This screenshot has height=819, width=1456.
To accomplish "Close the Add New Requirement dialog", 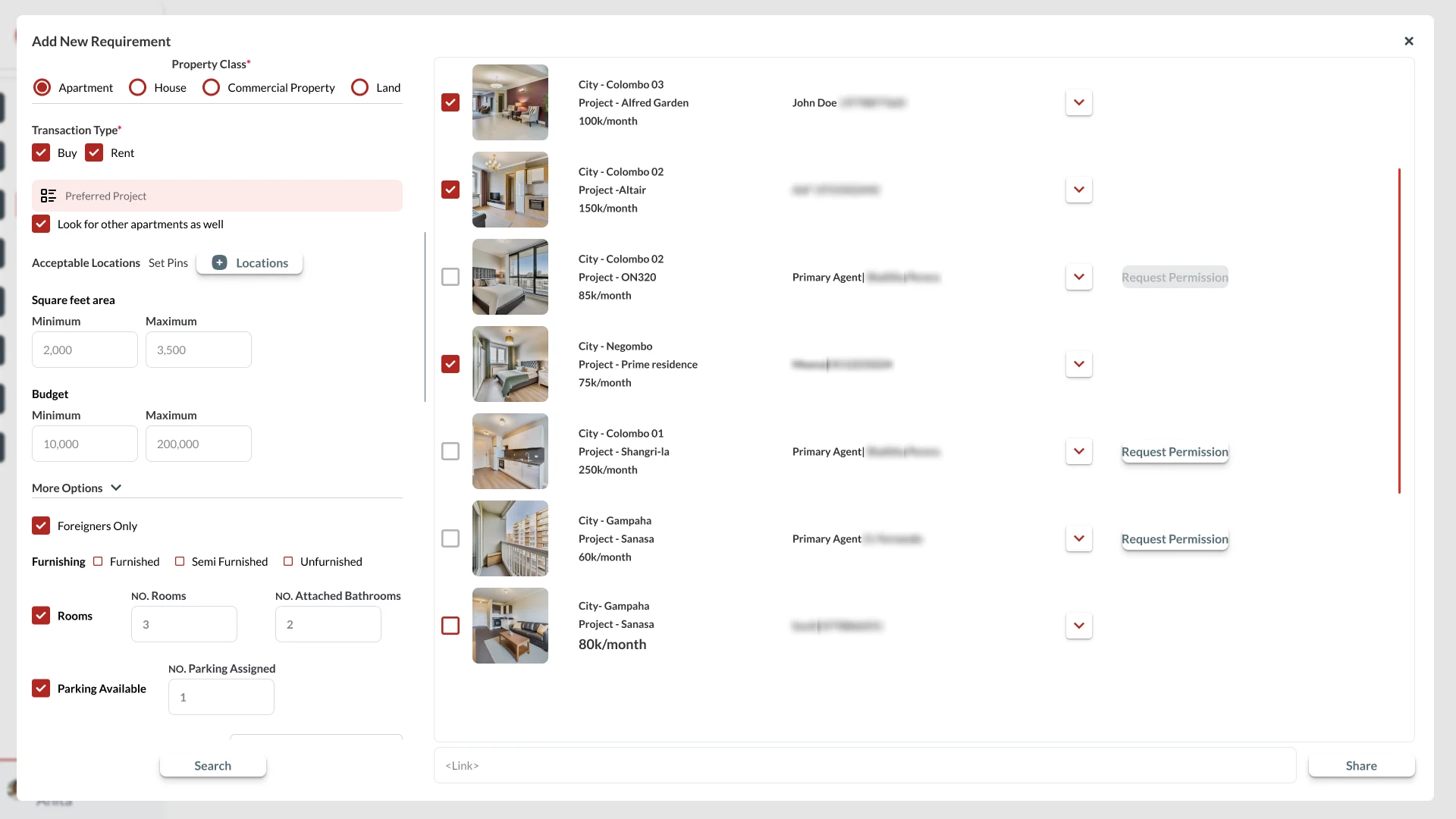I will (1408, 41).
